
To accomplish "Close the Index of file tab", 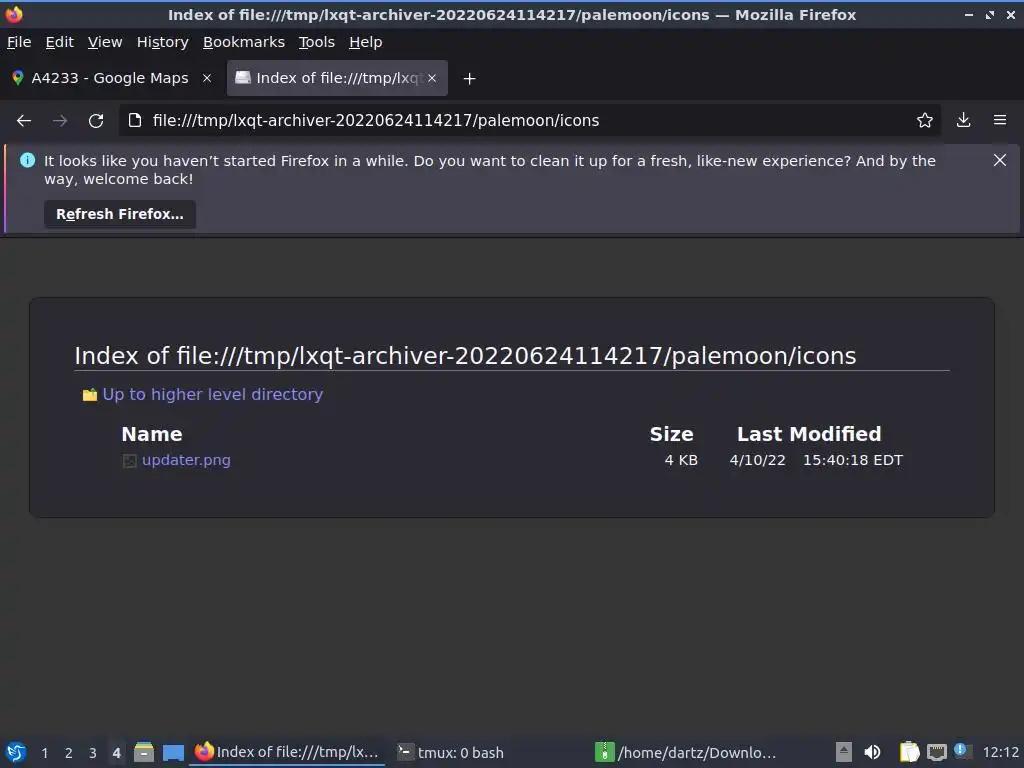I will pos(432,78).
